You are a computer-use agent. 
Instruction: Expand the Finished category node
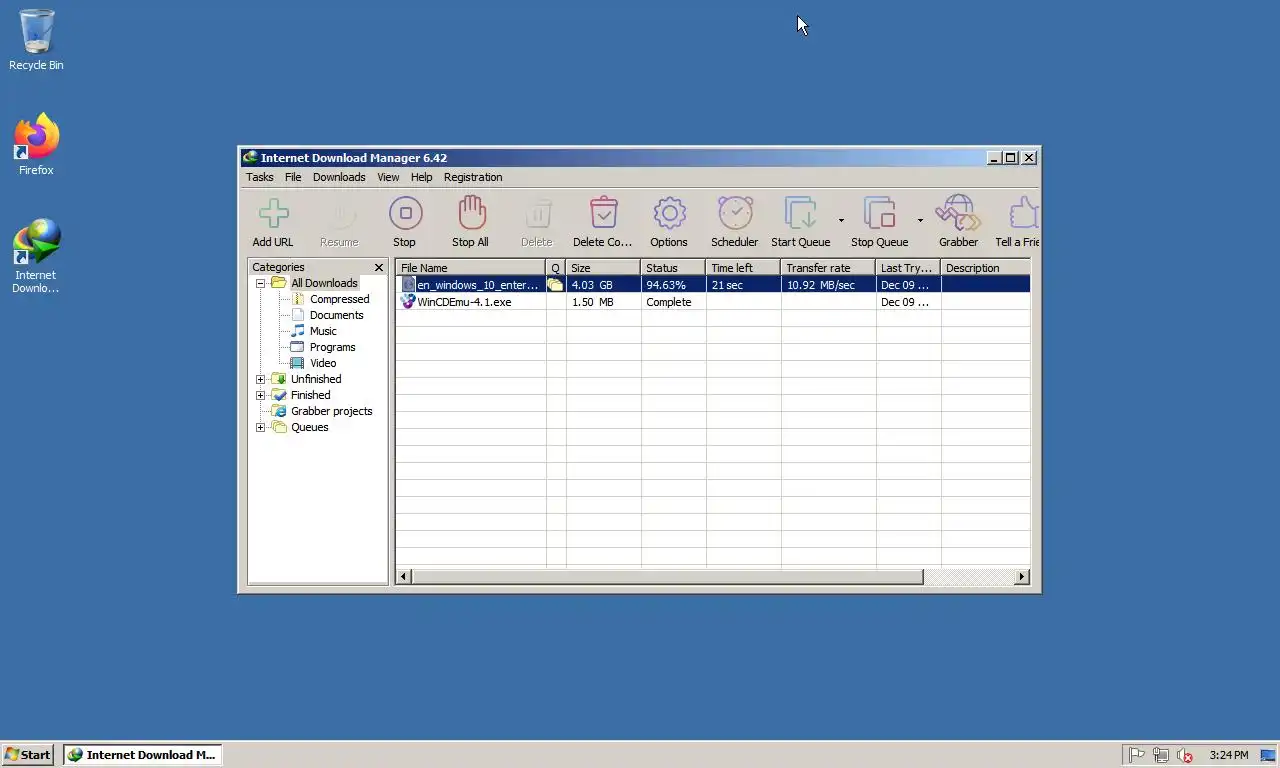tap(261, 395)
